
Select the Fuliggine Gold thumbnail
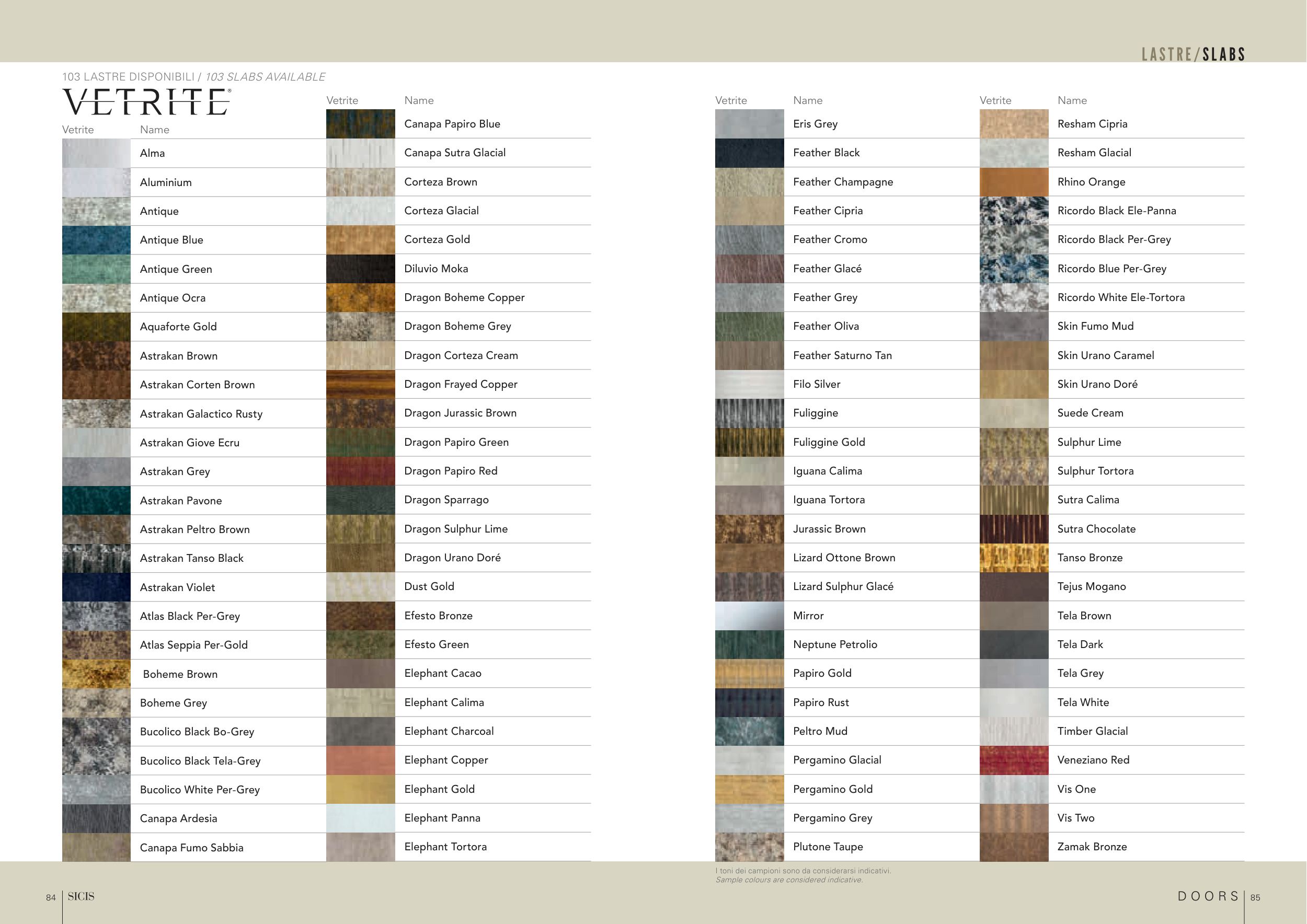pyautogui.click(x=749, y=442)
